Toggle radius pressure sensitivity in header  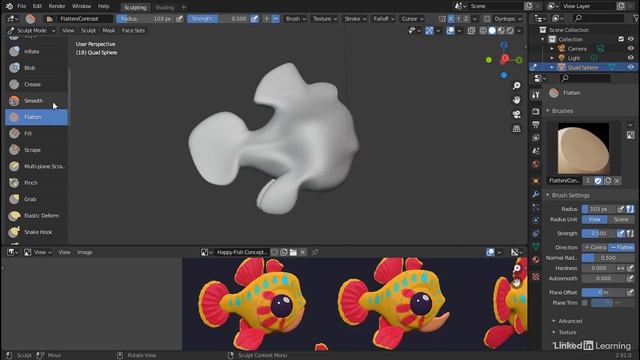tap(180, 19)
